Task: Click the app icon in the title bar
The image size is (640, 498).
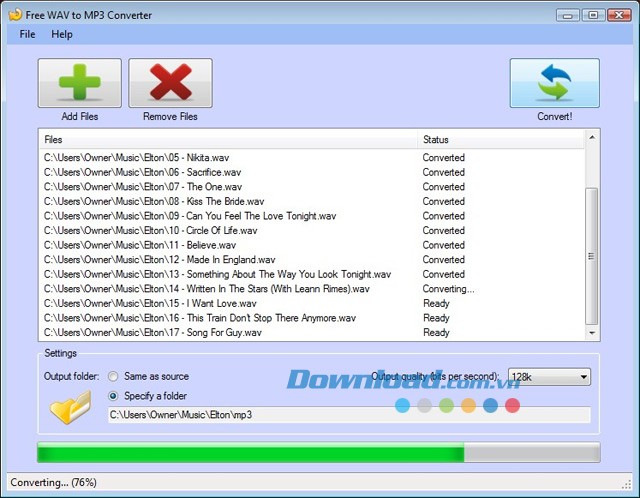Action: tap(15, 15)
